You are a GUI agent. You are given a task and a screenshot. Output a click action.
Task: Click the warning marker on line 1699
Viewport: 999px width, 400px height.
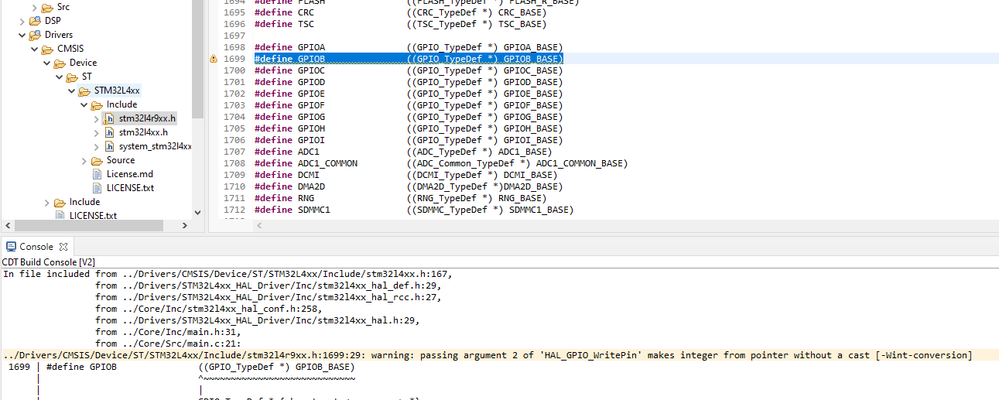click(213, 59)
